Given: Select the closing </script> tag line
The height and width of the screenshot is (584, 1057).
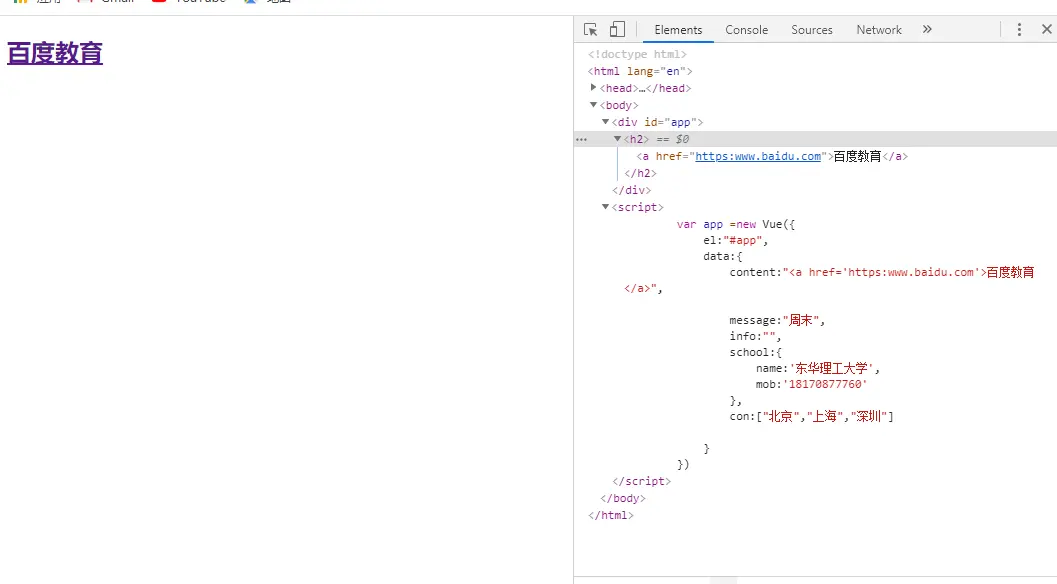Looking at the screenshot, I should pos(641,481).
